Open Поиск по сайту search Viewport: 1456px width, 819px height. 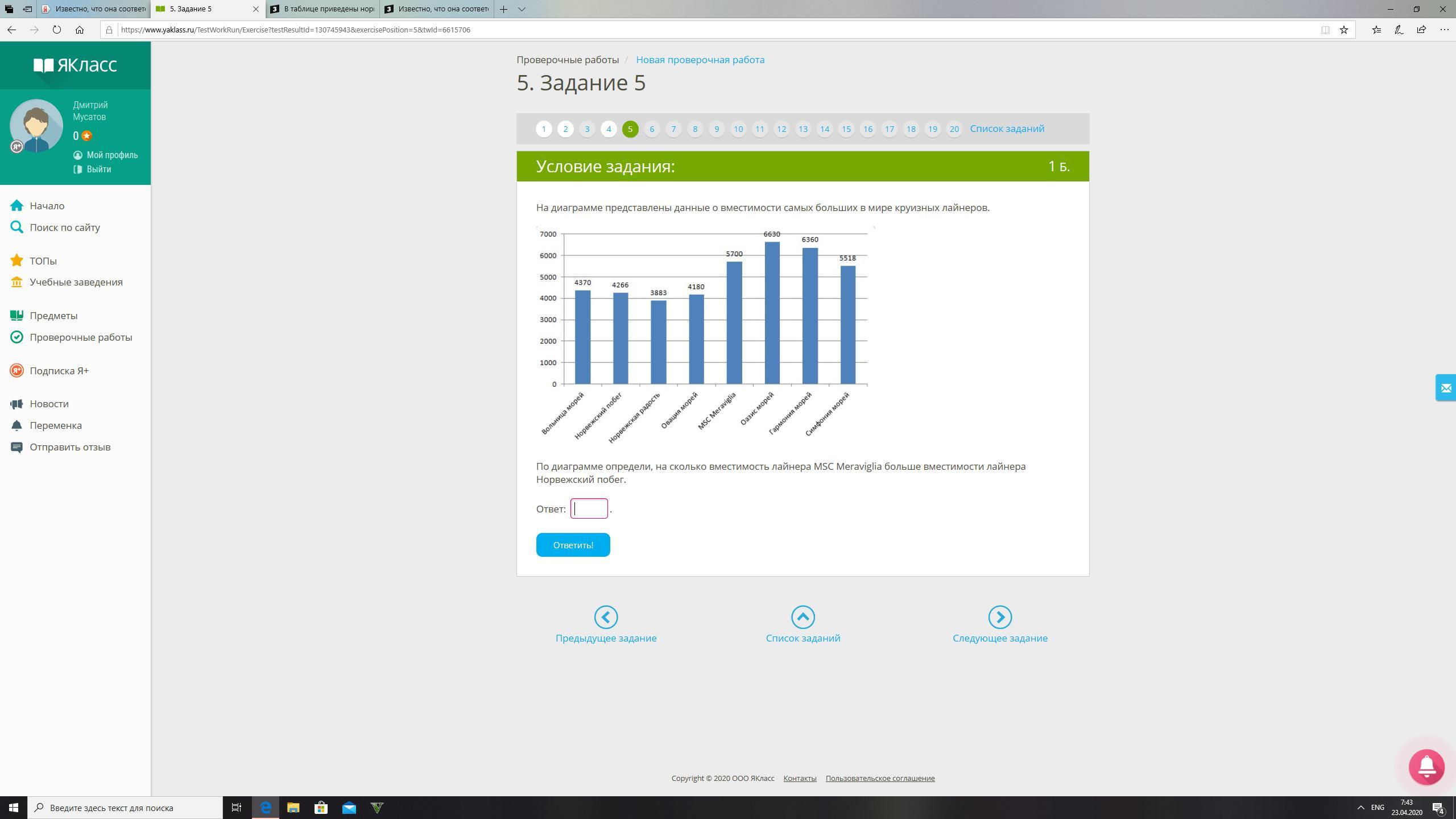(x=65, y=227)
